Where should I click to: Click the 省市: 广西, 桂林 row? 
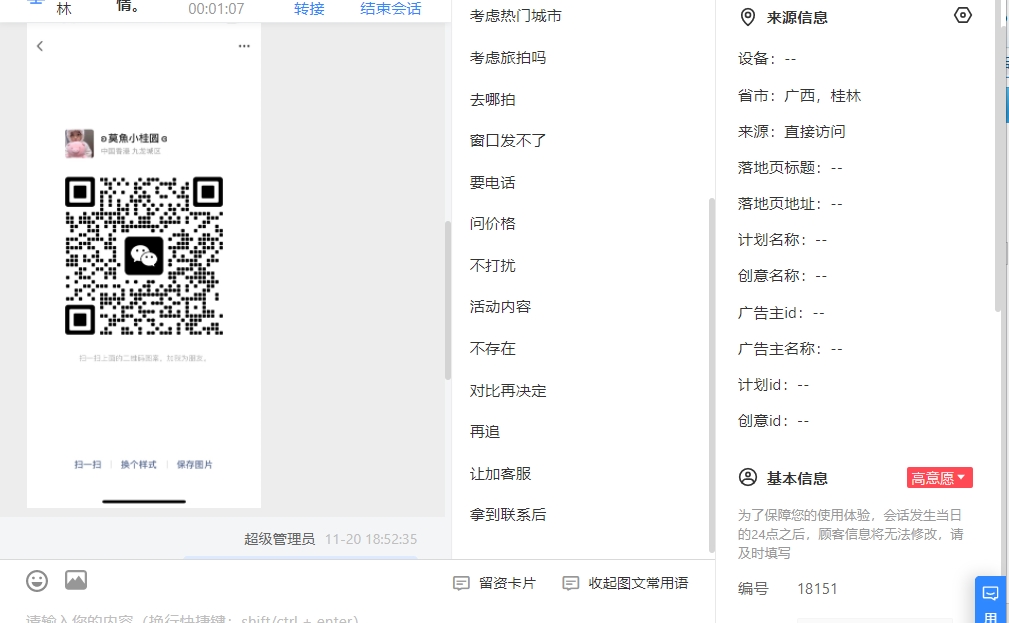point(799,96)
